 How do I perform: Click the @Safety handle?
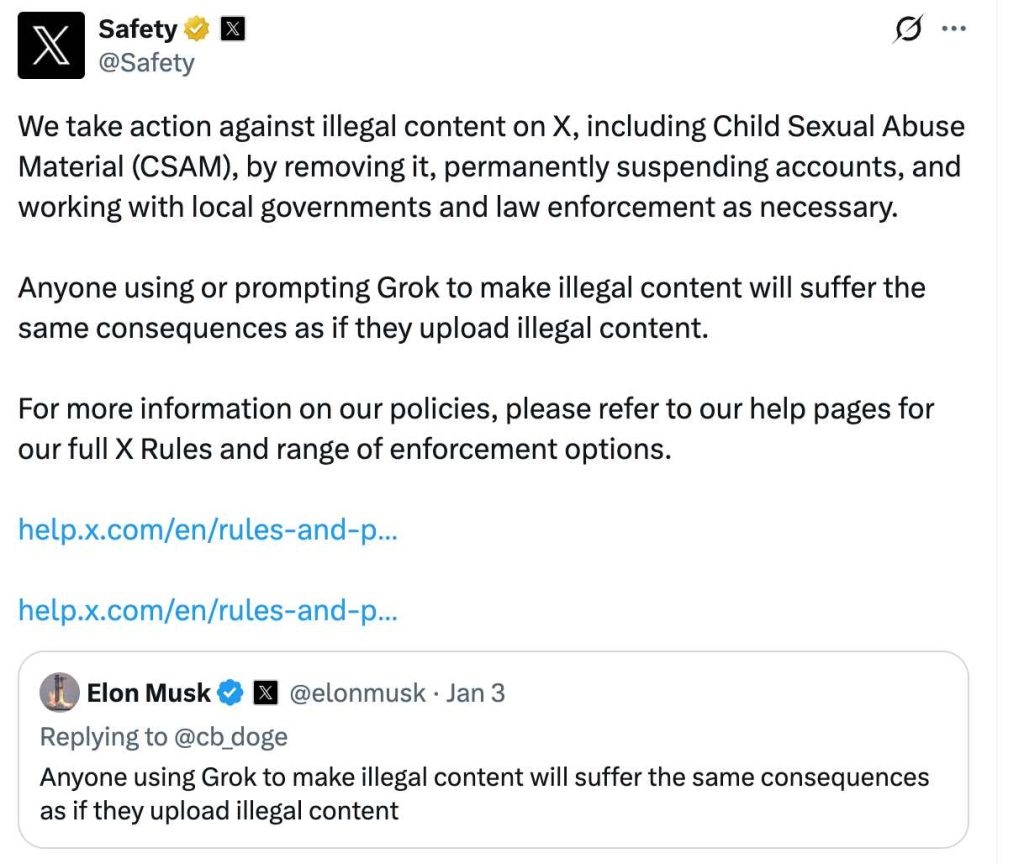pyautogui.click(x=146, y=63)
